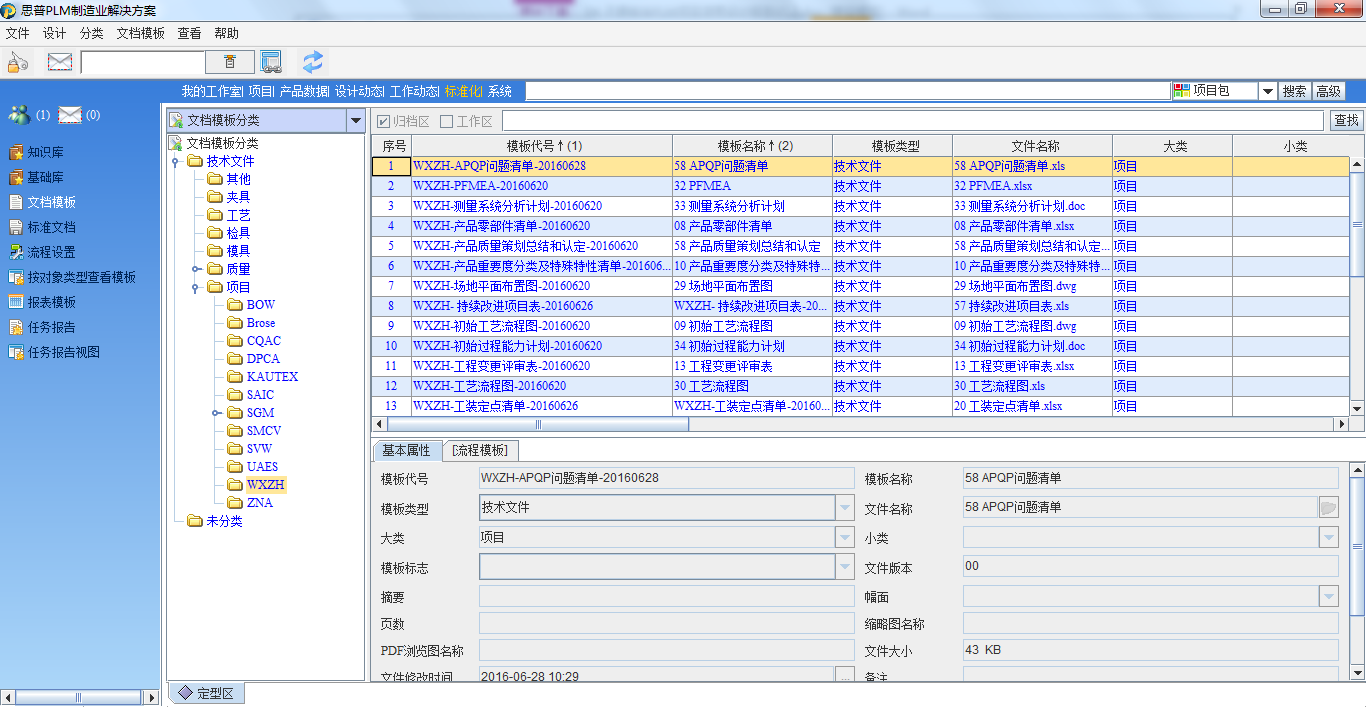Toggle the 归档区 checkbox
The width and height of the screenshot is (1366, 707).
[x=384, y=121]
